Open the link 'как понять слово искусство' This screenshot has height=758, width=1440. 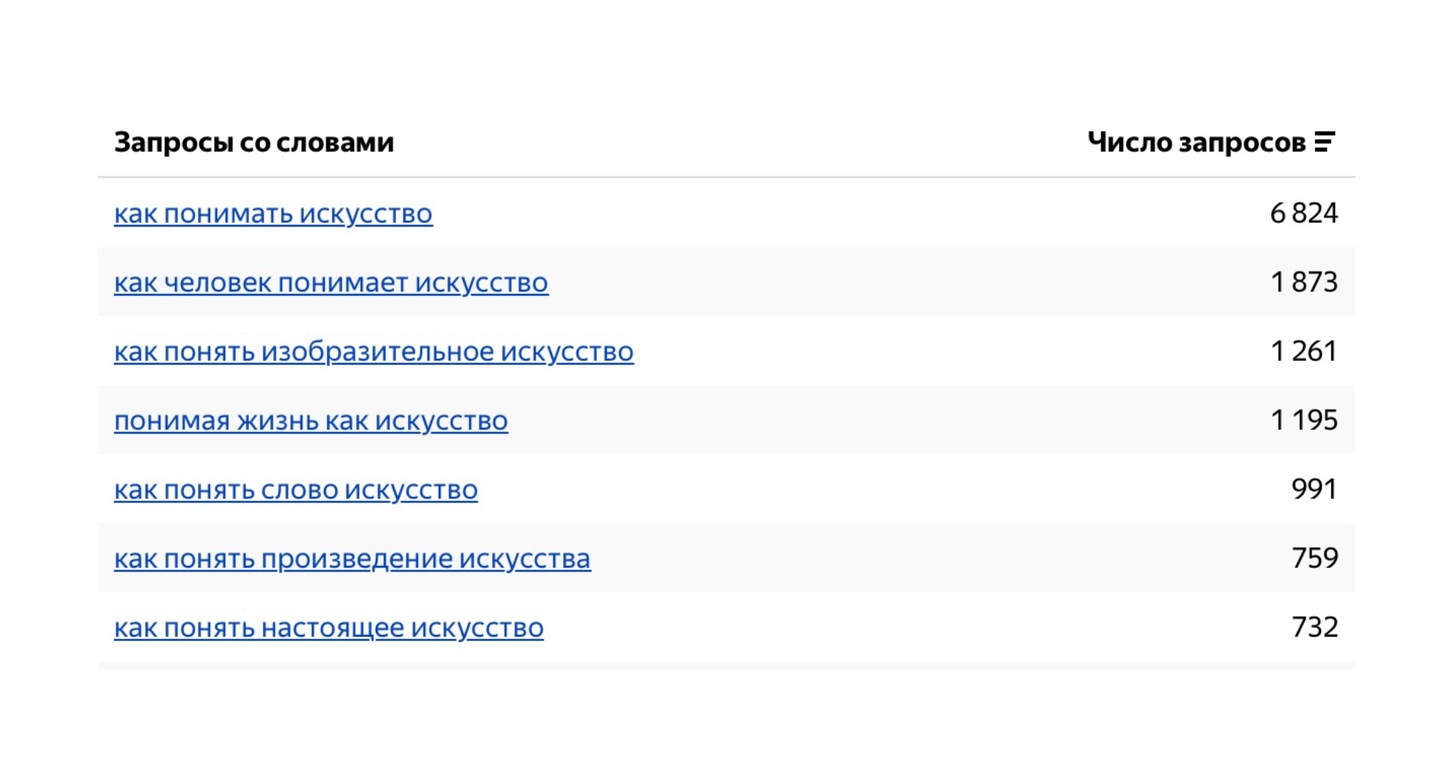(x=296, y=489)
